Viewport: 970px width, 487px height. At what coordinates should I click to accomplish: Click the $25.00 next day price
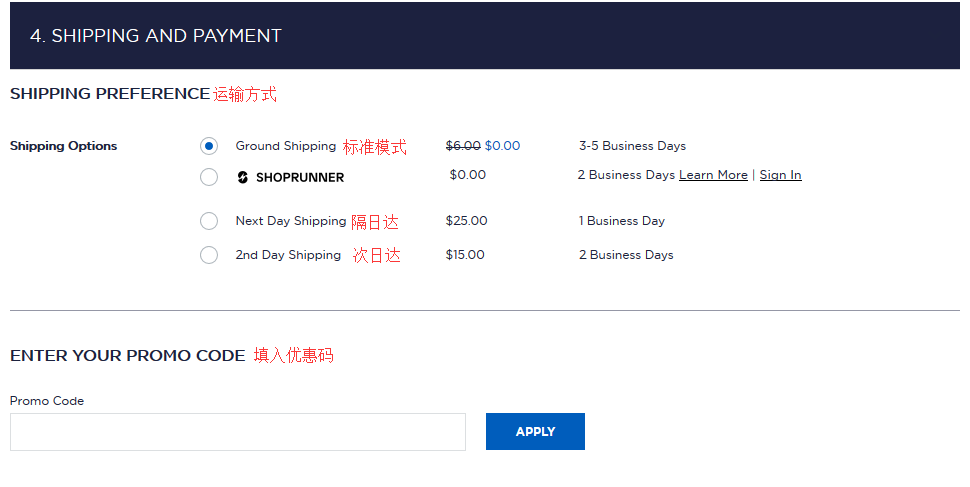click(466, 221)
